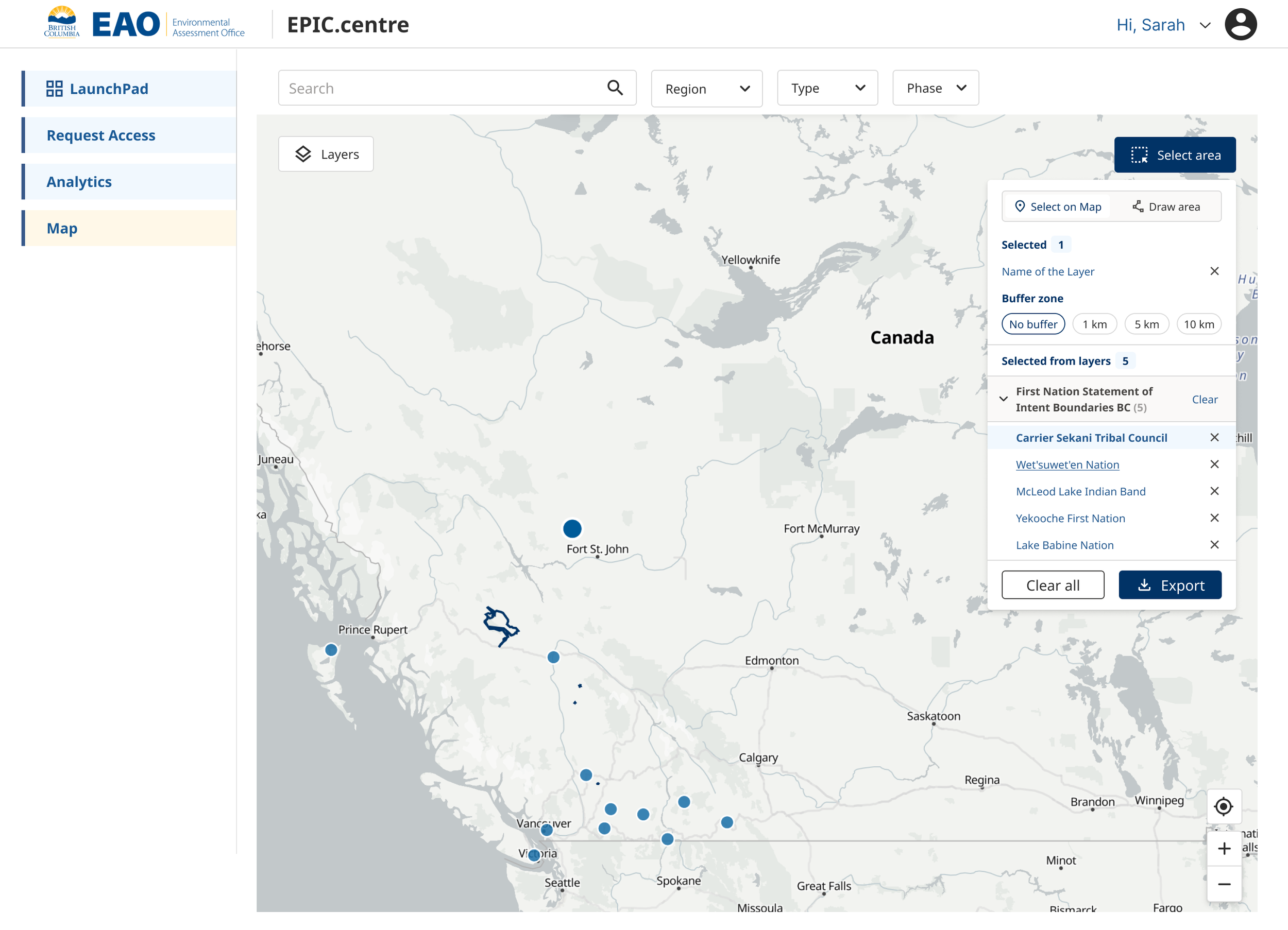Click the BC EAO logo
Screen dimensions: 1288x930
[x=144, y=24]
